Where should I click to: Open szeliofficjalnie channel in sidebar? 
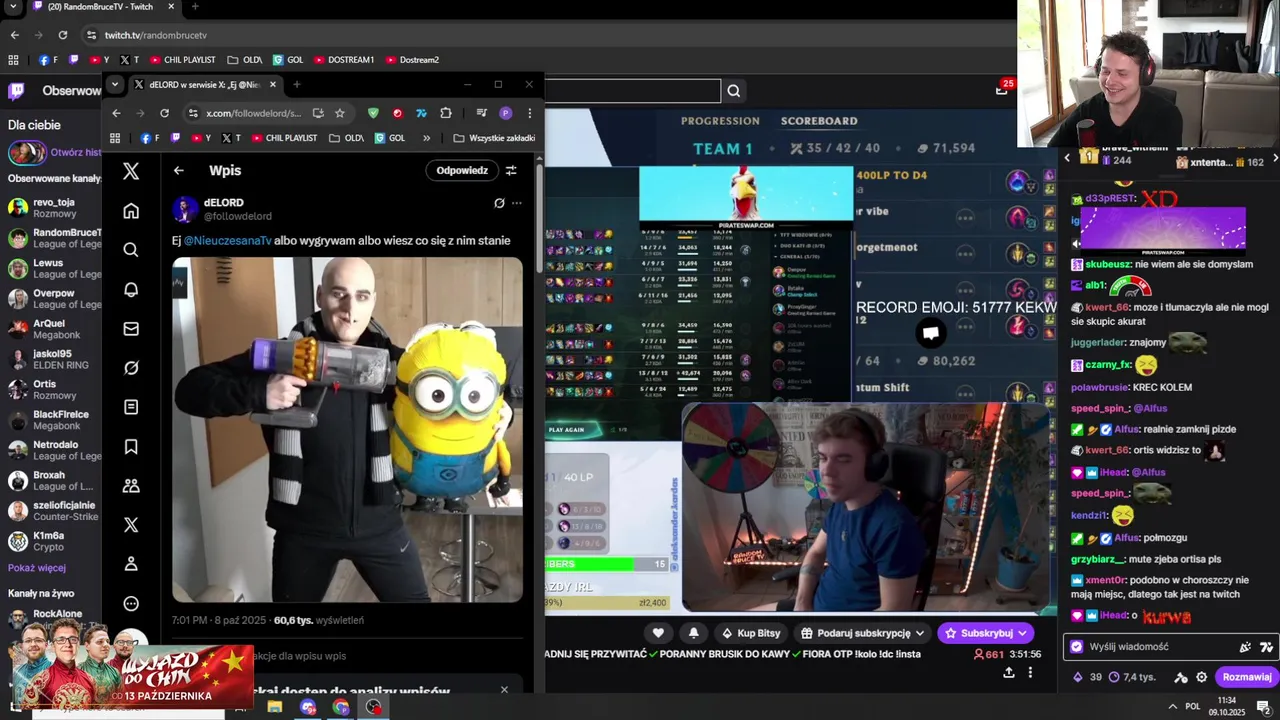[52, 510]
